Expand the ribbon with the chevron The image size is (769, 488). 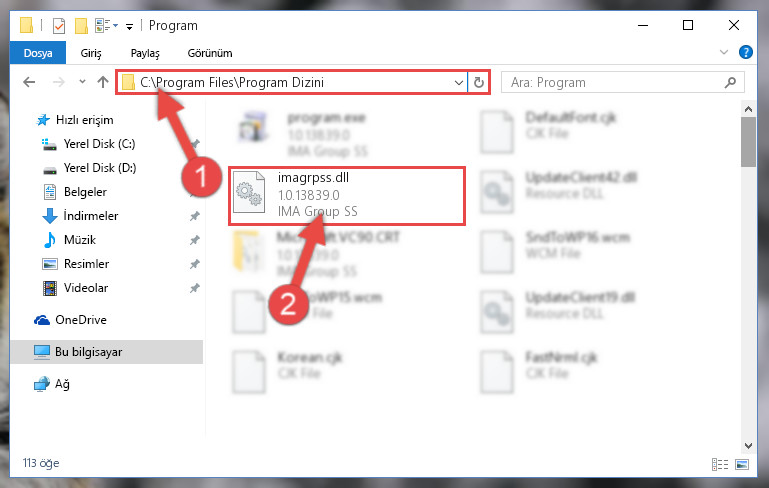723,52
